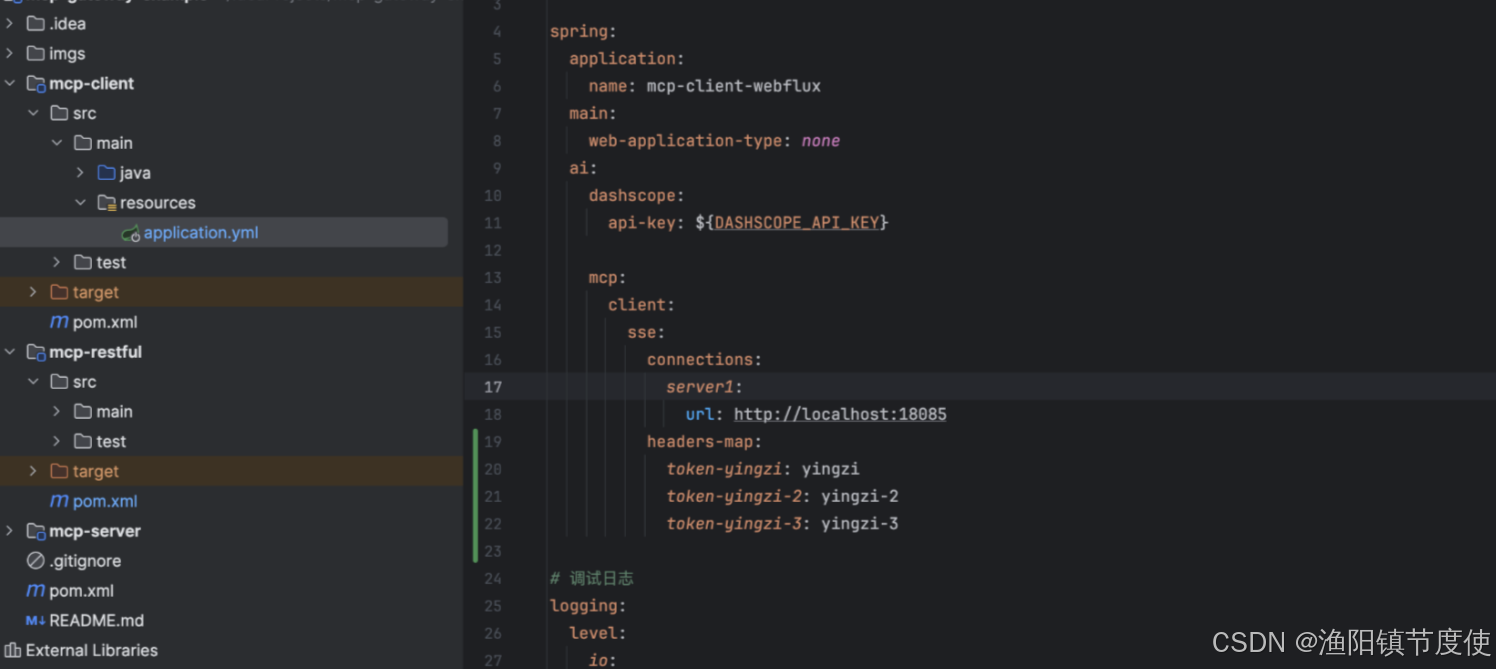The height and width of the screenshot is (669, 1496).
Task: Expand the main folder under mcp-restful
Action: (x=57, y=411)
